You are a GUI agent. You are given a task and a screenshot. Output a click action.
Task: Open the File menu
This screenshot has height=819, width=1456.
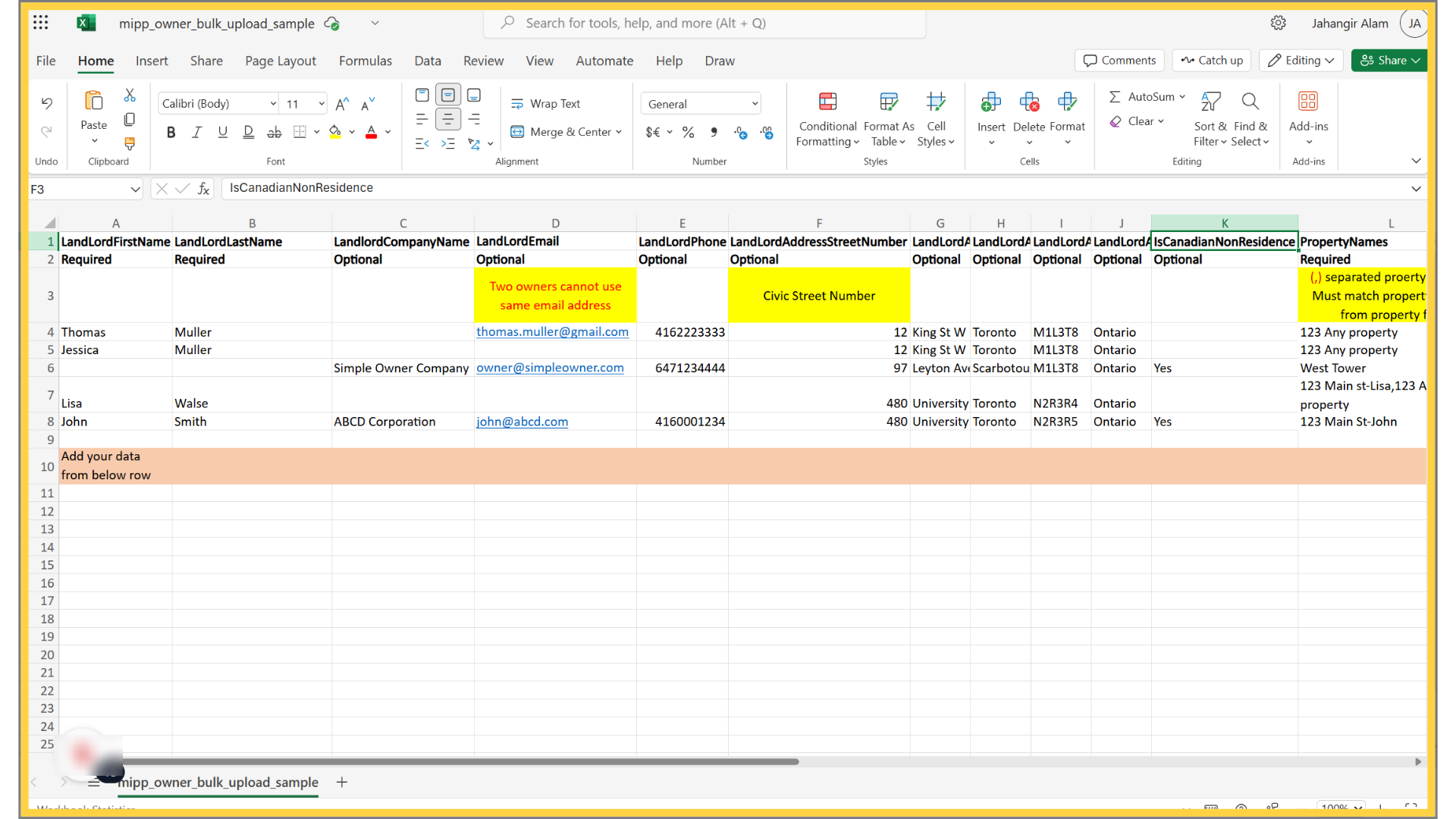pyautogui.click(x=45, y=61)
